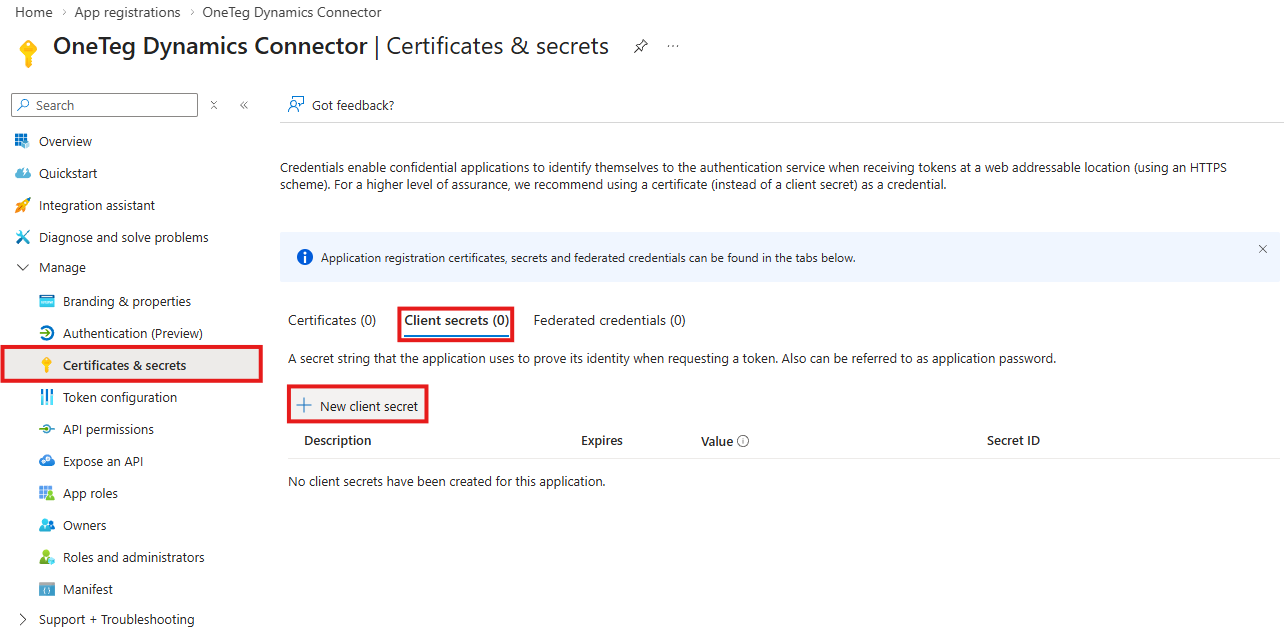The width and height of the screenshot is (1284, 643).
Task: Click the Value column header text
Action: (x=717, y=441)
